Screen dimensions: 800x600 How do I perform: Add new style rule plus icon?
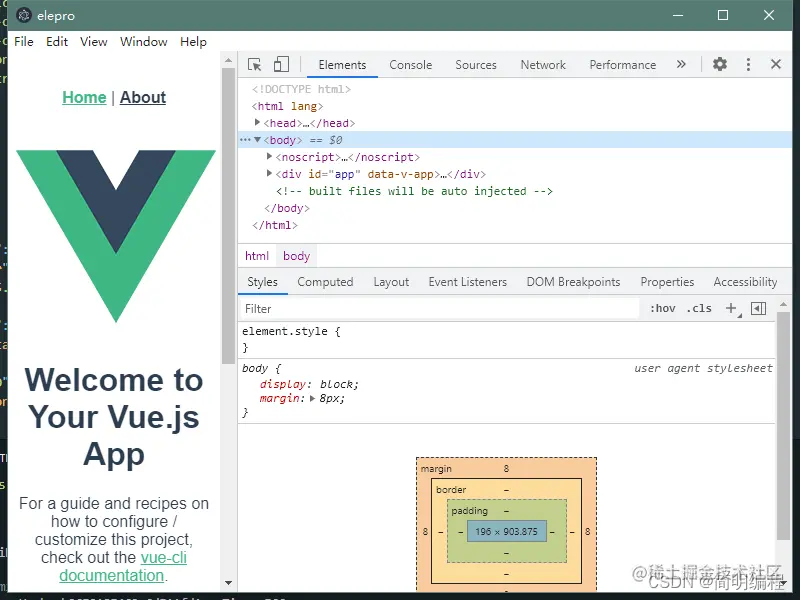pos(731,308)
